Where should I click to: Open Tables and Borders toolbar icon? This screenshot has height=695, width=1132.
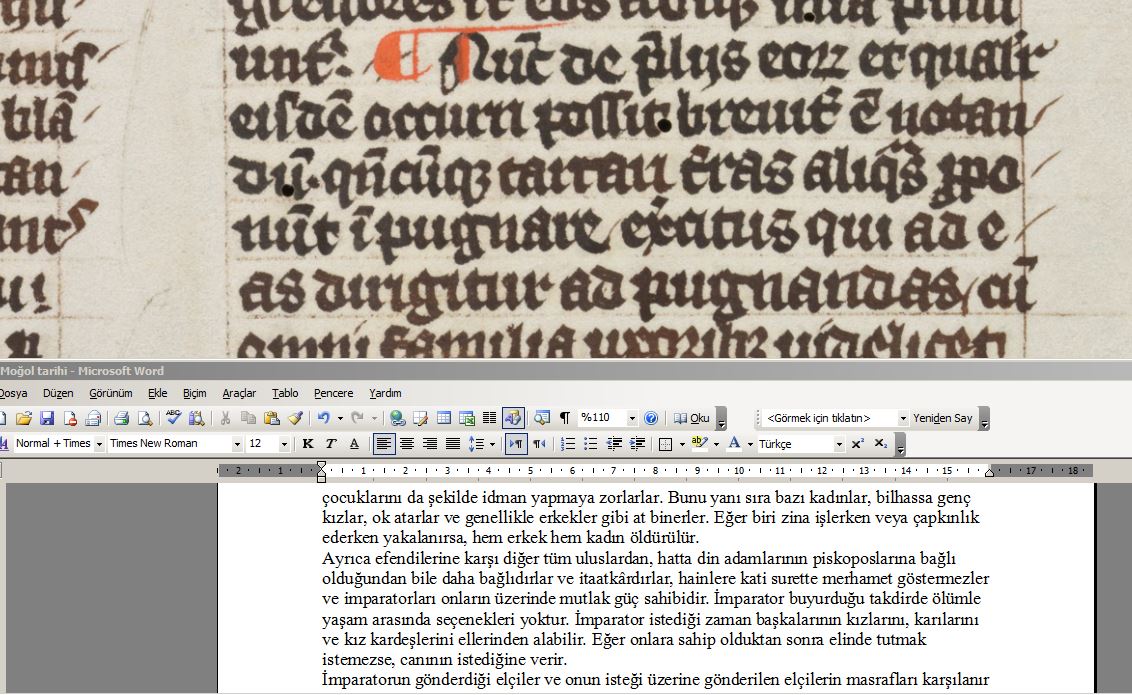tap(420, 418)
